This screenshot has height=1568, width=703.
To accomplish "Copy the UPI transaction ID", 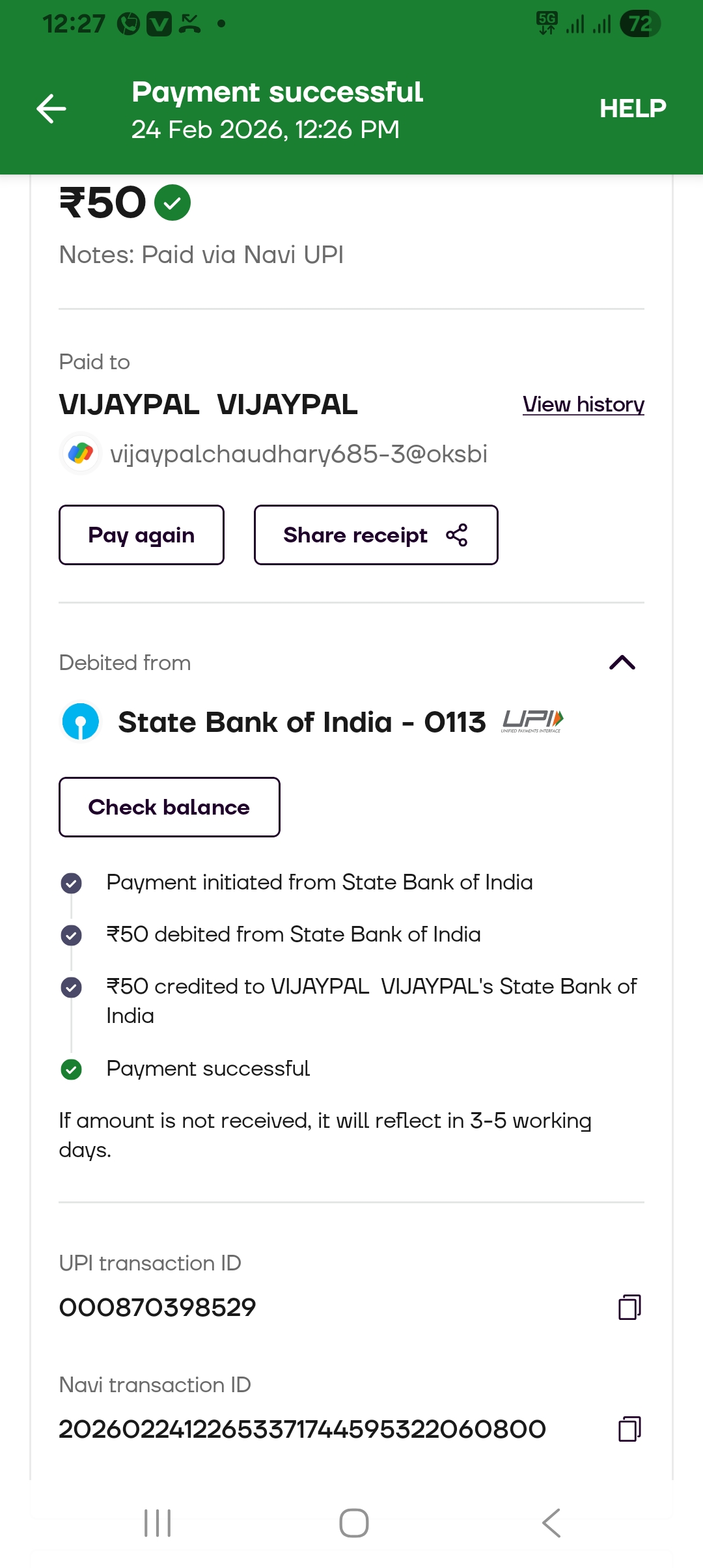I will [629, 1307].
